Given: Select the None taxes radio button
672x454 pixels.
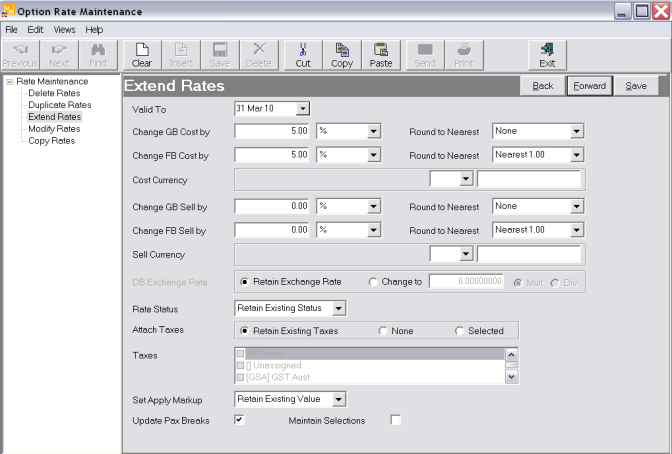Looking at the screenshot, I should click(x=382, y=331).
